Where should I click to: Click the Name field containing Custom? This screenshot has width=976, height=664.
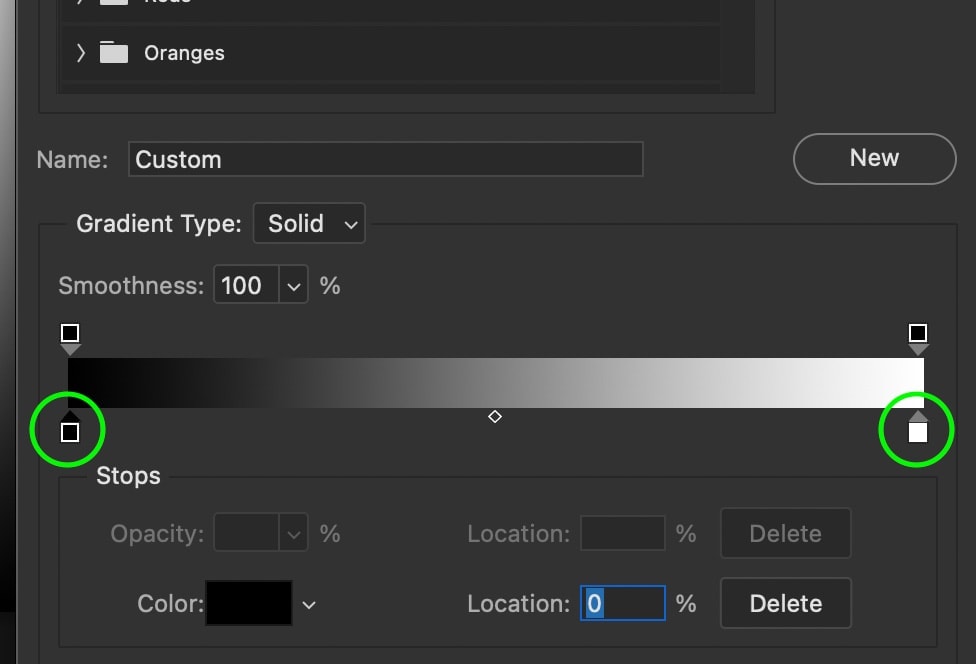click(x=385, y=159)
